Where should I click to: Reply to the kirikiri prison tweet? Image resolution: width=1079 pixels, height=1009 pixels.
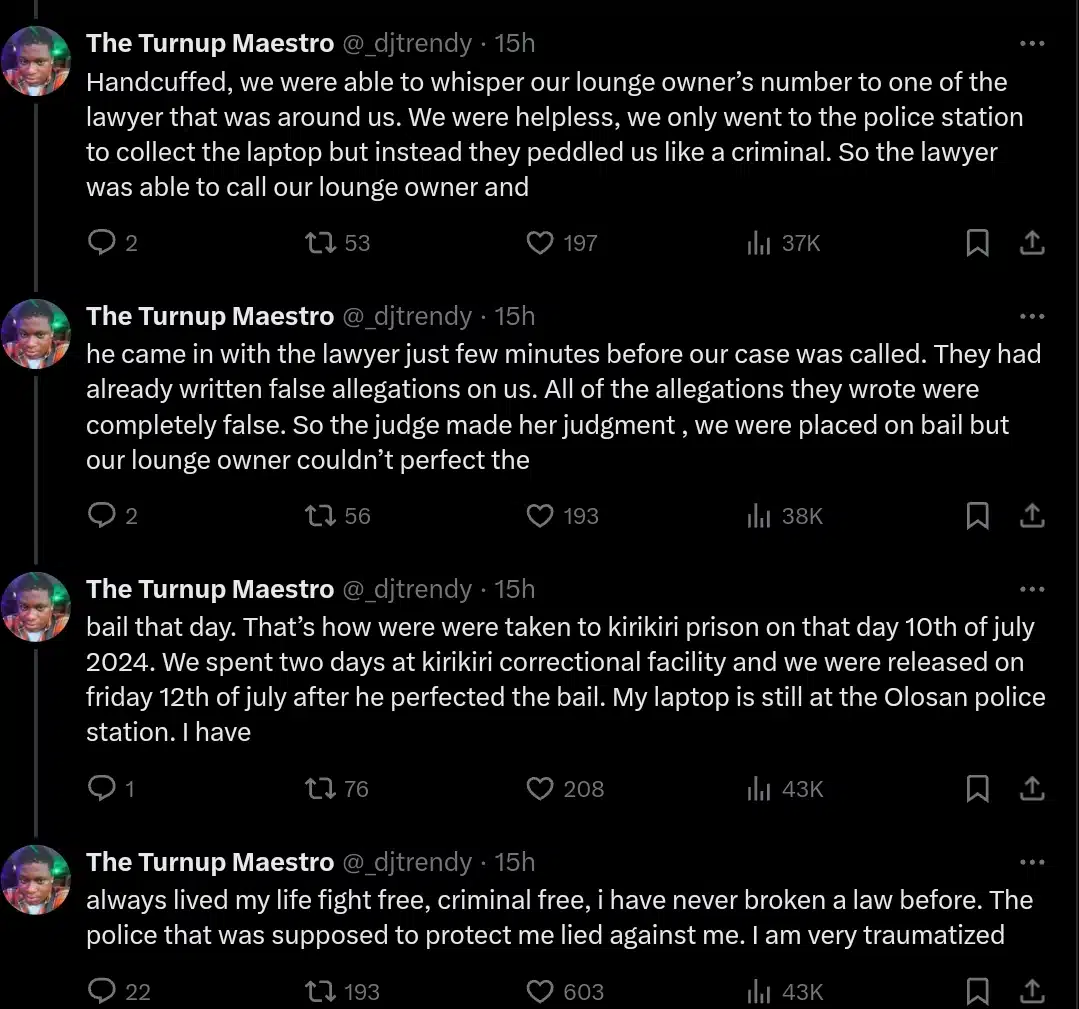pyautogui.click(x=103, y=789)
